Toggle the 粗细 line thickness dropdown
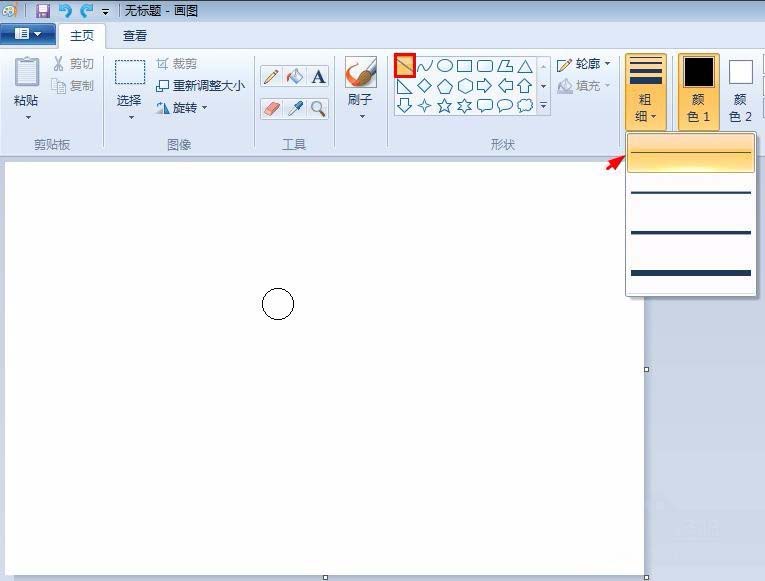This screenshot has width=765, height=581. (645, 91)
